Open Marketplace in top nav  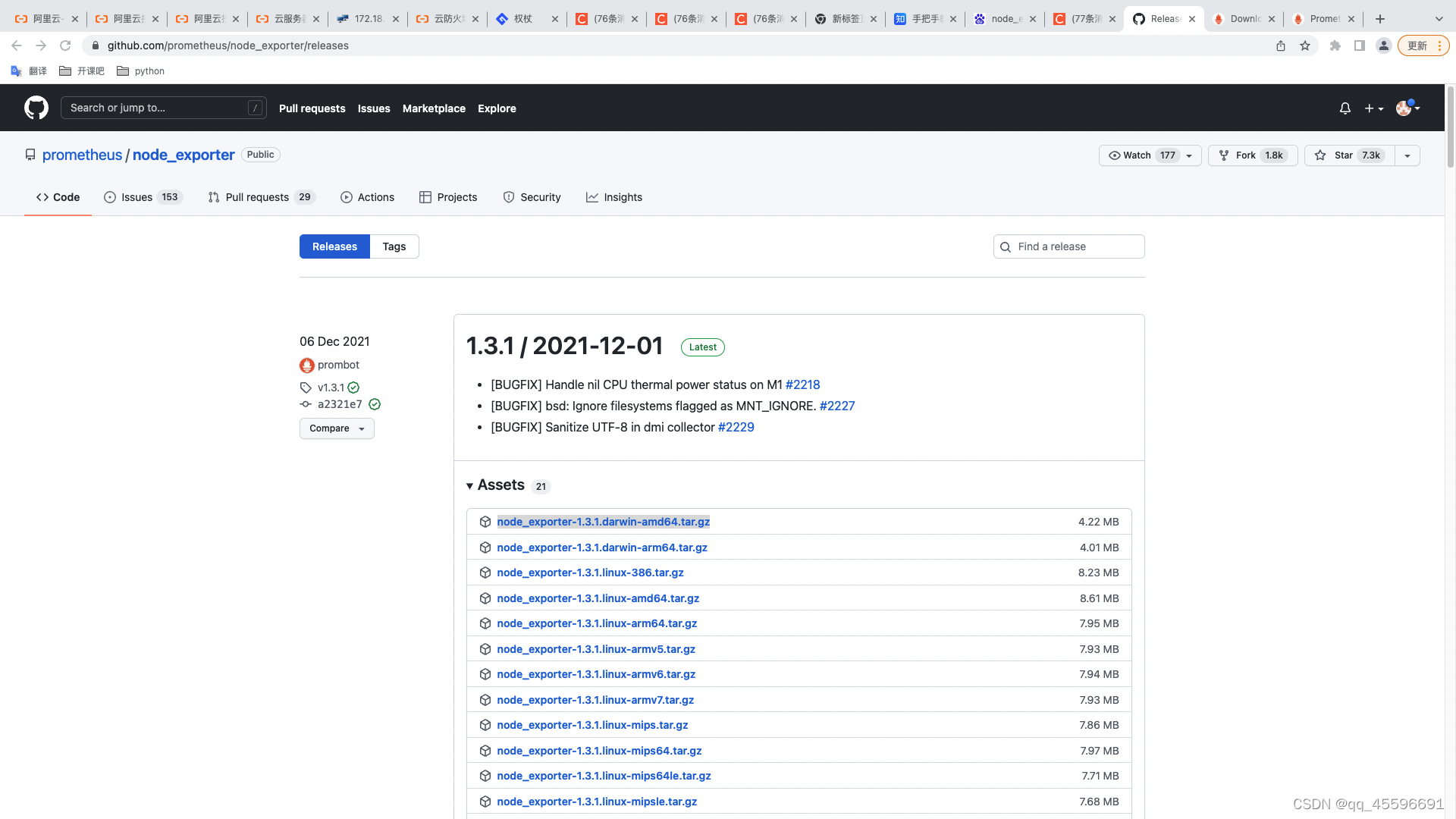434,108
